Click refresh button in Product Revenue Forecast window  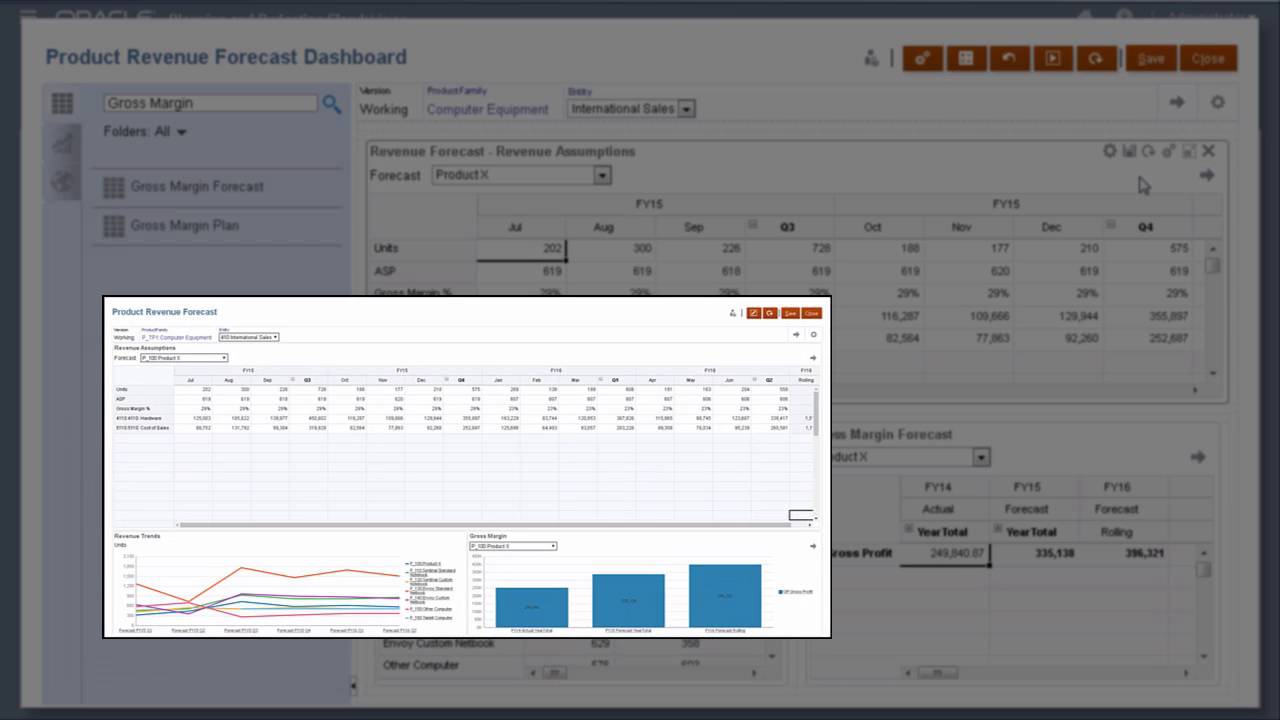pos(770,313)
